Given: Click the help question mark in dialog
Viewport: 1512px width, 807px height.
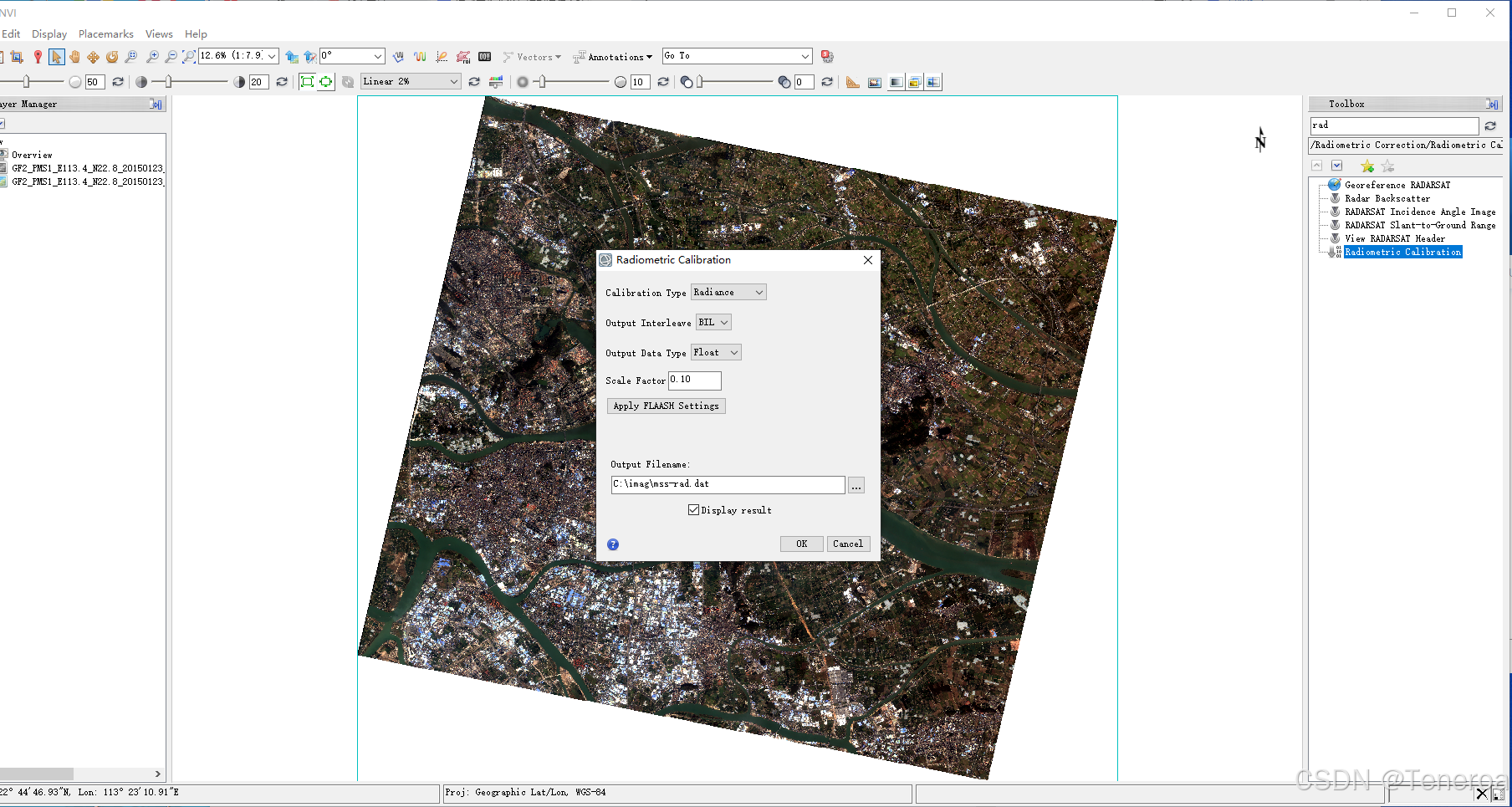Looking at the screenshot, I should pos(613,544).
